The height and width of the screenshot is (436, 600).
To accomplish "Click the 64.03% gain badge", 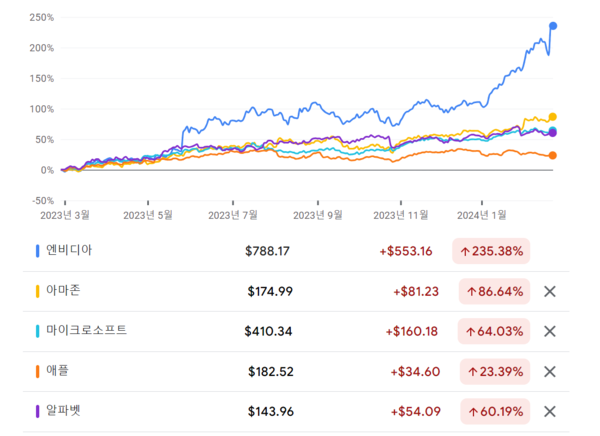I will [x=494, y=331].
